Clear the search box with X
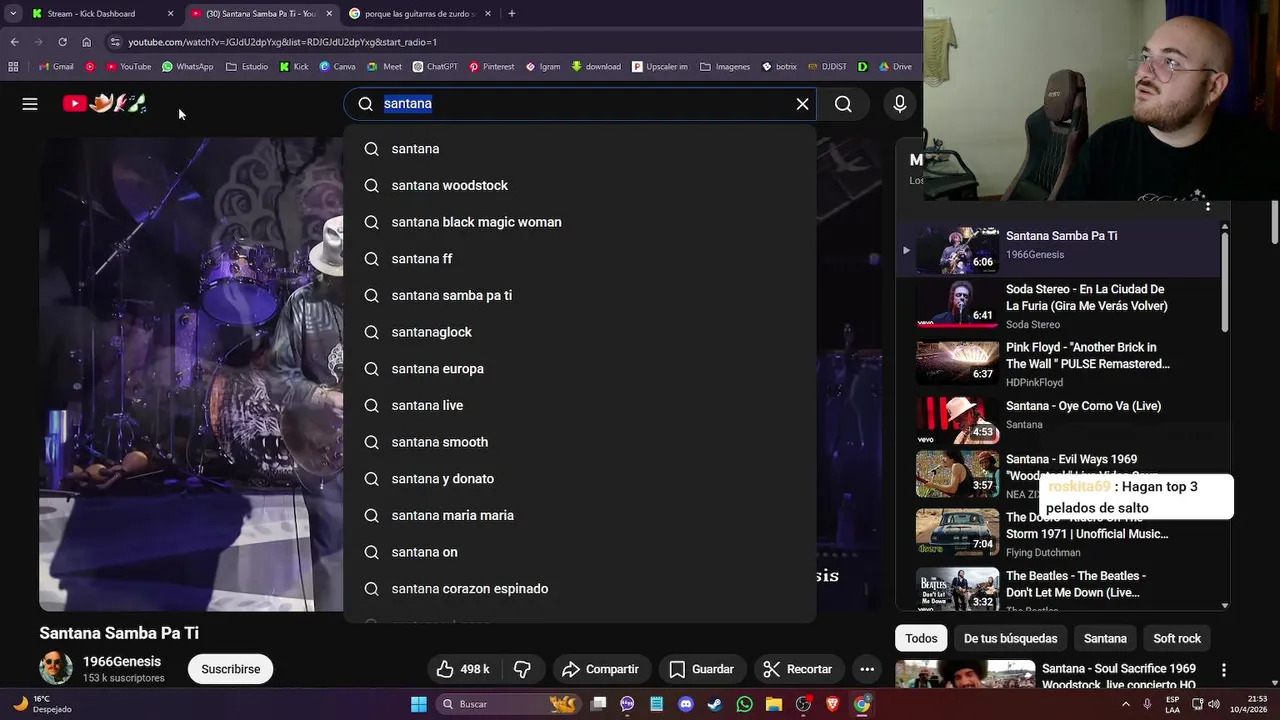This screenshot has height=720, width=1280. click(x=802, y=104)
